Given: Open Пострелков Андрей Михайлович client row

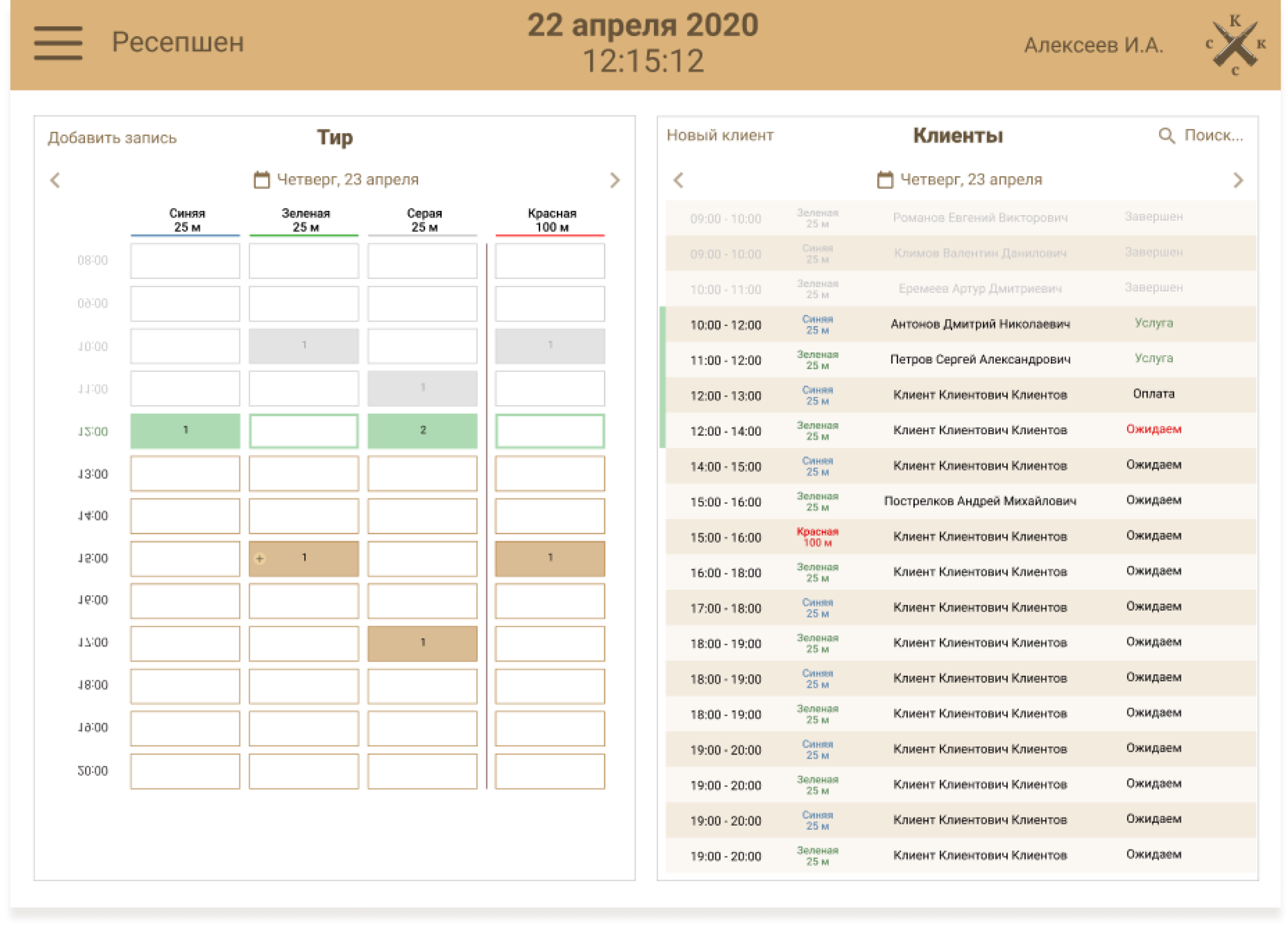Looking at the screenshot, I should coord(980,501).
